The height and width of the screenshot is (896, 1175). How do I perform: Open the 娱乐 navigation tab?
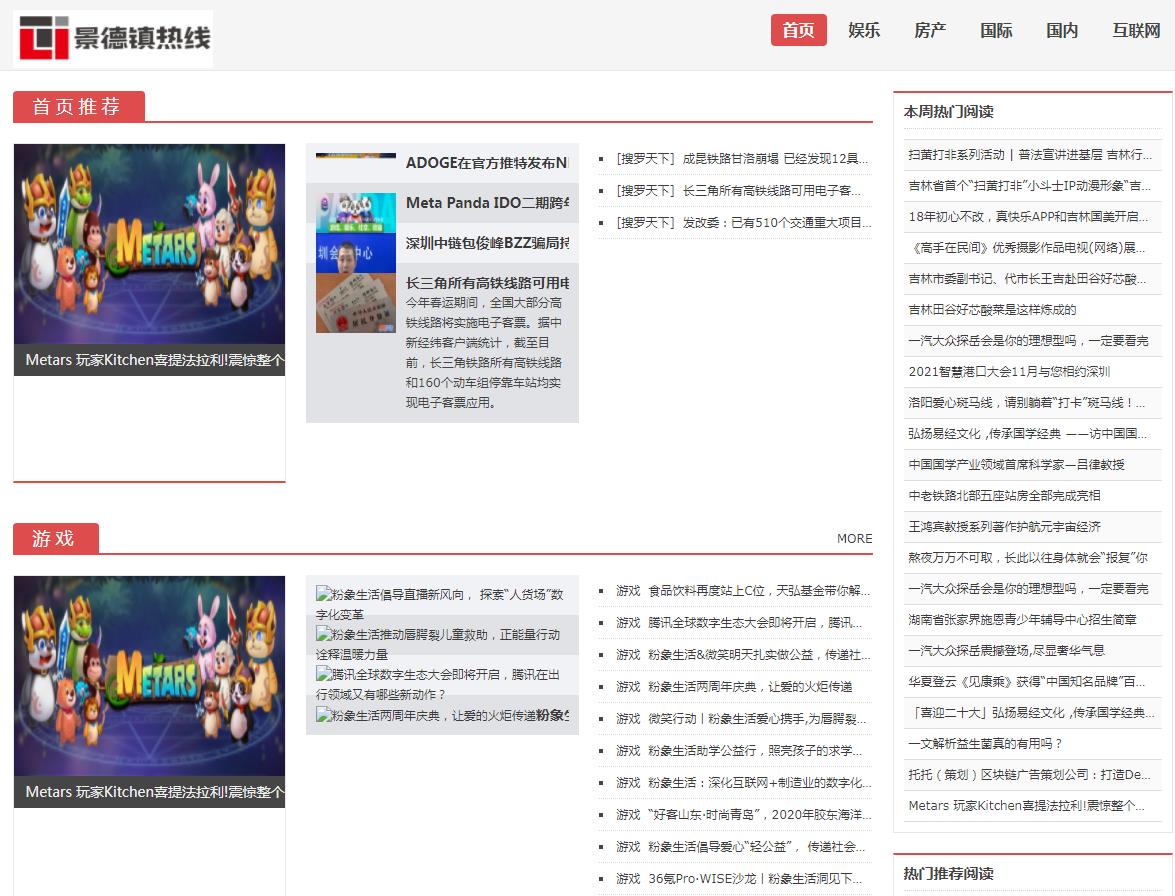click(864, 31)
